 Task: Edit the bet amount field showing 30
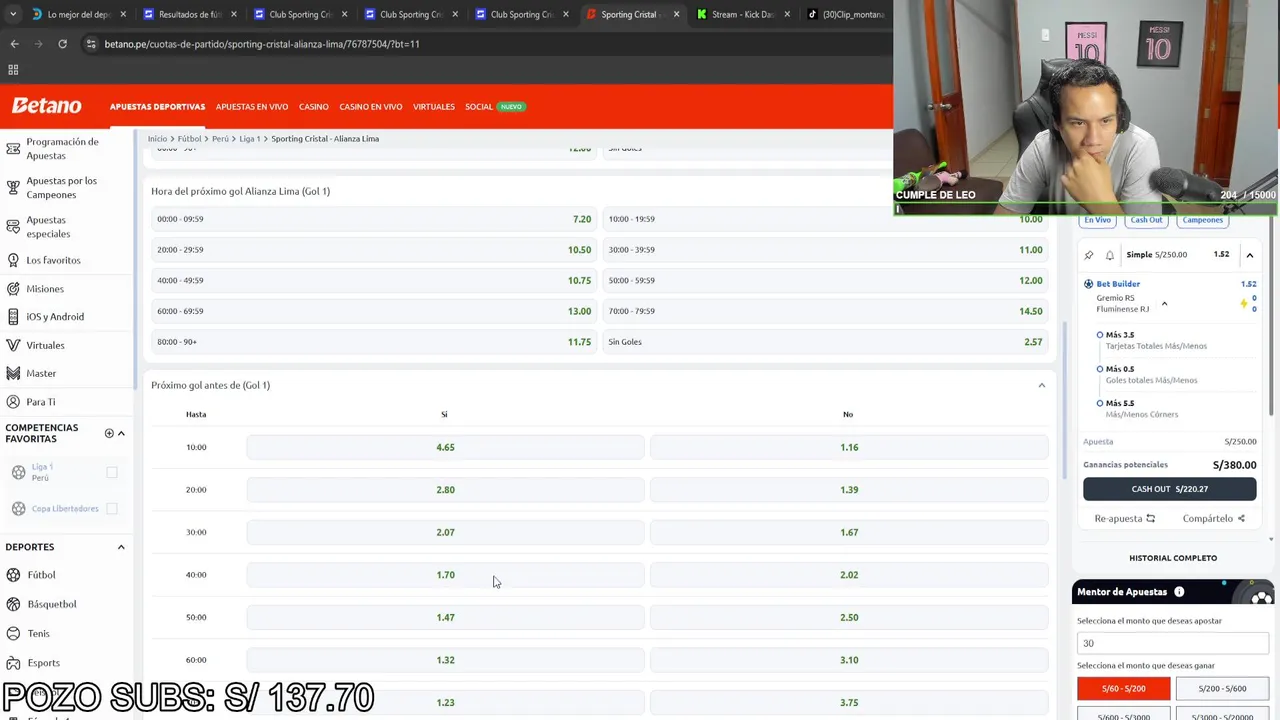[1173, 643]
